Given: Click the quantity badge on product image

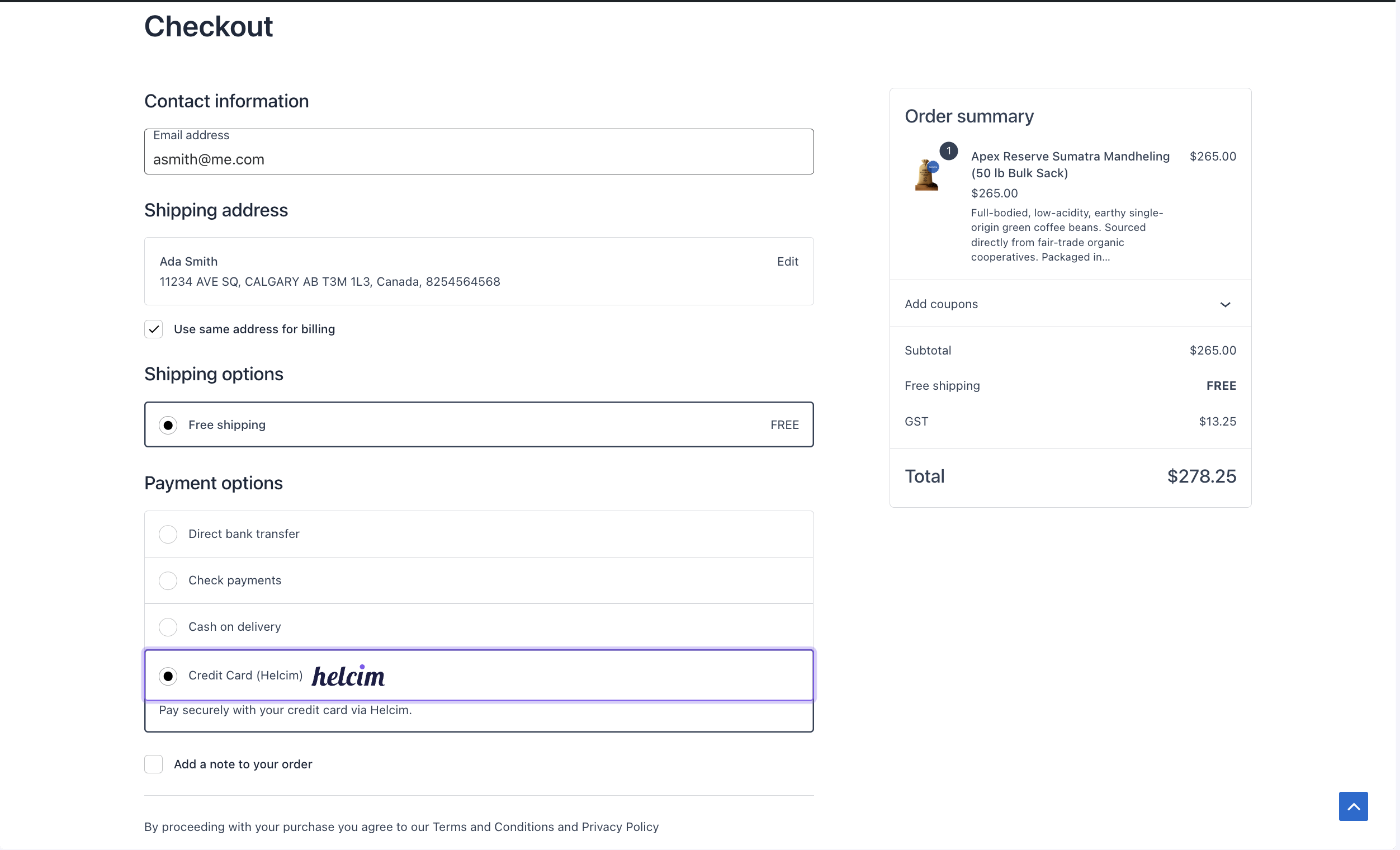Looking at the screenshot, I should tap(948, 151).
